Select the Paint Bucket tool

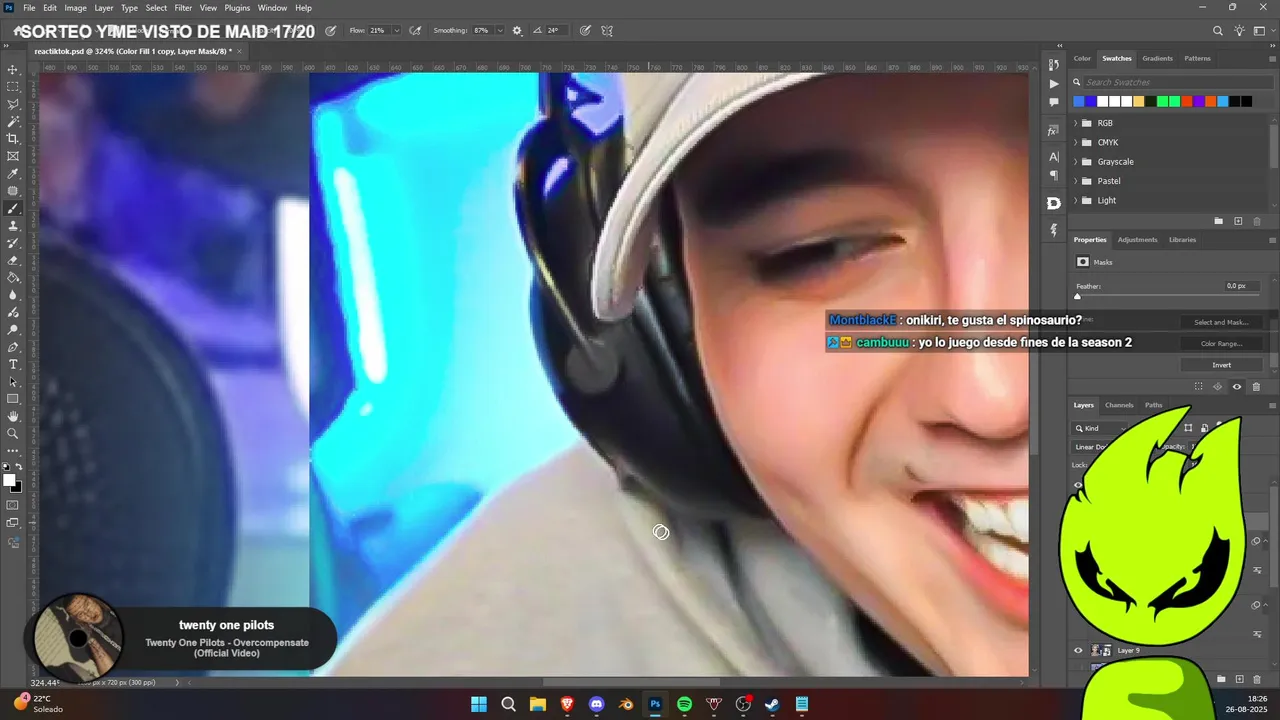click(13, 278)
